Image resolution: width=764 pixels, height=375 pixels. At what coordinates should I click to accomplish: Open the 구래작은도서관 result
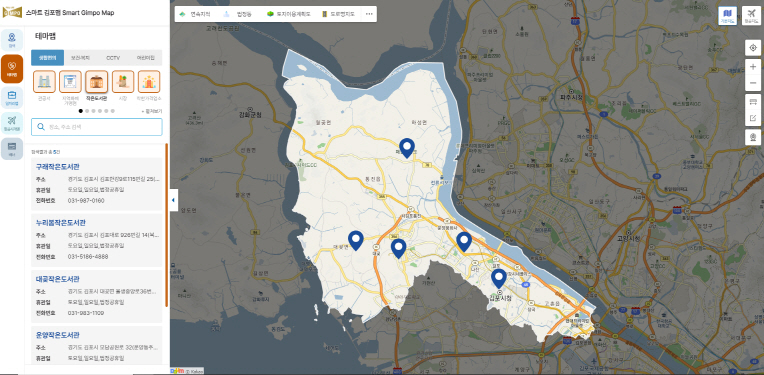(x=57, y=167)
